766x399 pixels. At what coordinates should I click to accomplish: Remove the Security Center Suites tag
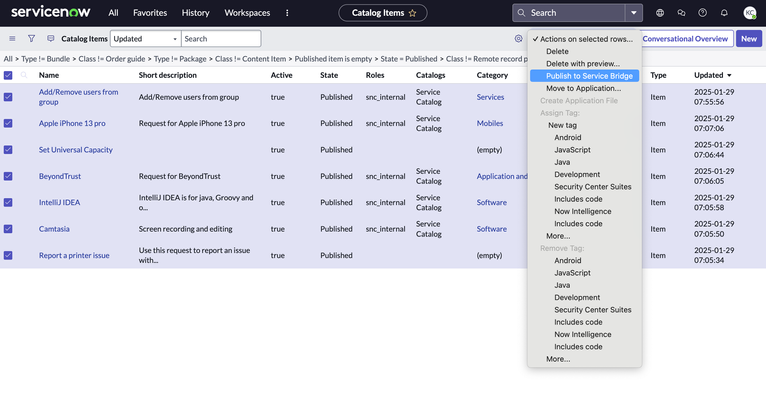(584, 310)
